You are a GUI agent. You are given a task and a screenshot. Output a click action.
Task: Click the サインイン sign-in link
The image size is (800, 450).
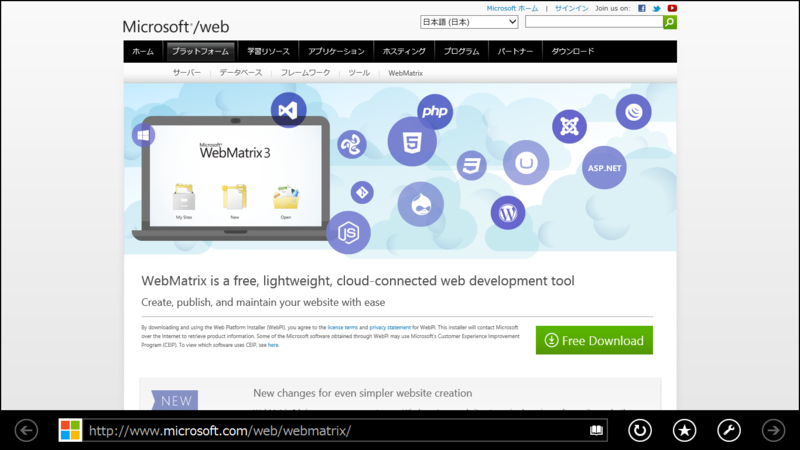point(571,8)
